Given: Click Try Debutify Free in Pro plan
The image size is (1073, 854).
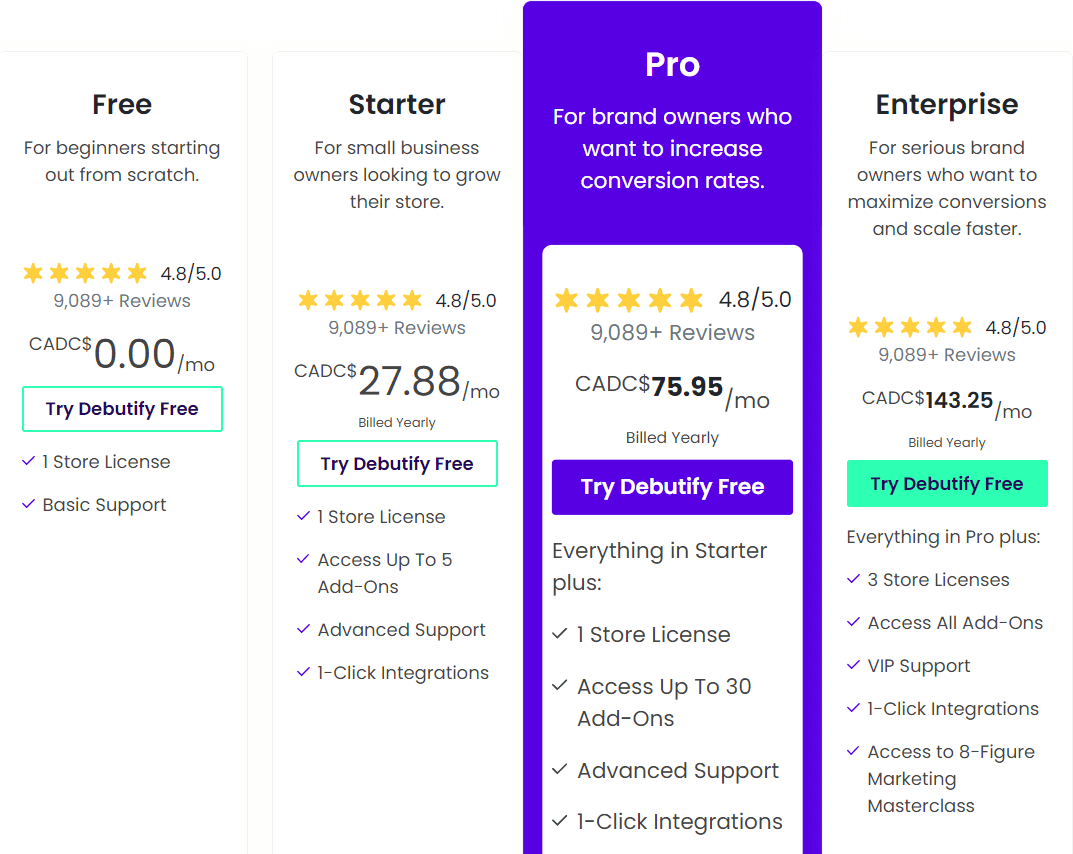Looking at the screenshot, I should (x=672, y=487).
